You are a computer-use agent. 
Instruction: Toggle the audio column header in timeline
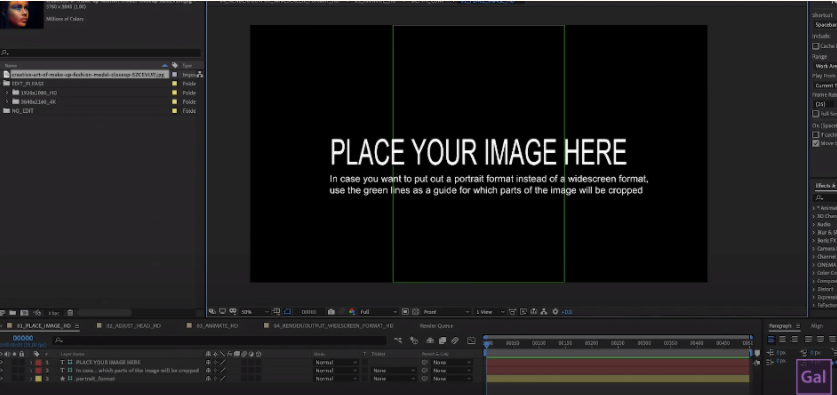[x=7, y=354]
